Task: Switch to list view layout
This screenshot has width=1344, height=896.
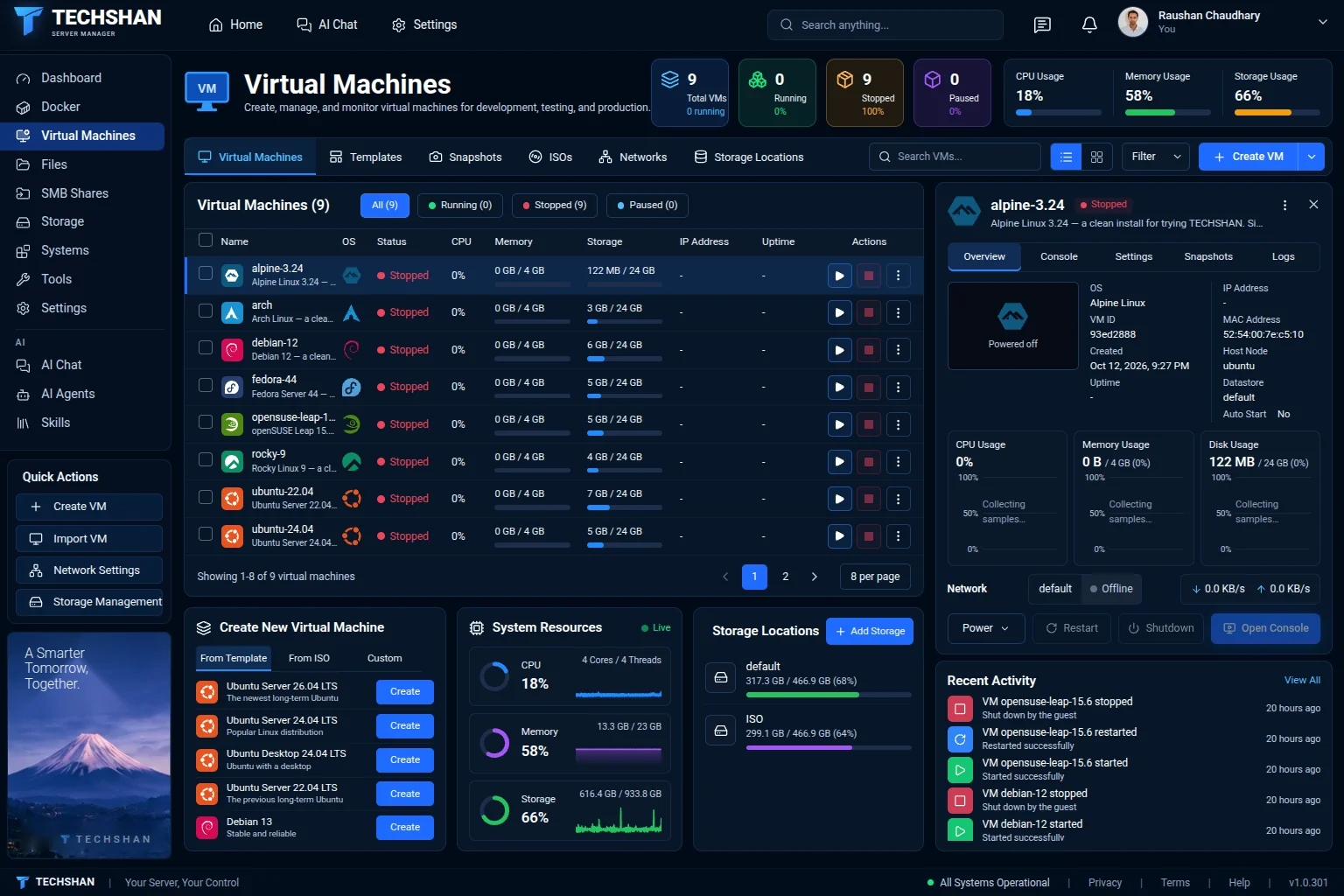Action: pos(1066,157)
